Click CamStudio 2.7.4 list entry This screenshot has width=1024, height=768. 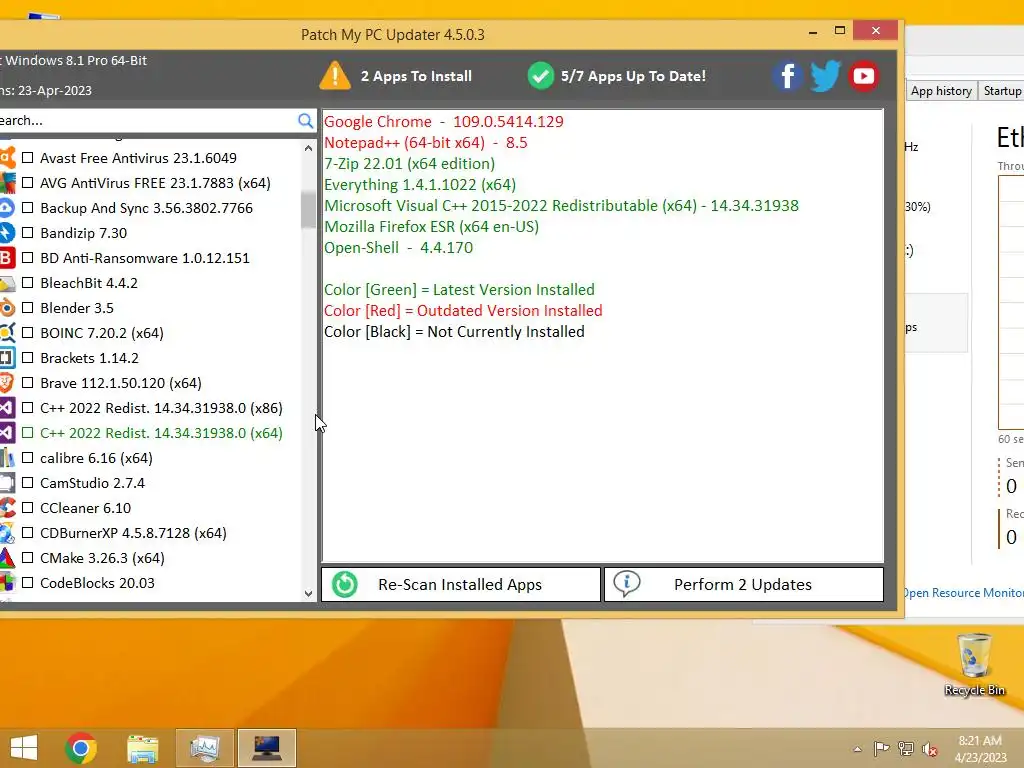click(x=93, y=483)
